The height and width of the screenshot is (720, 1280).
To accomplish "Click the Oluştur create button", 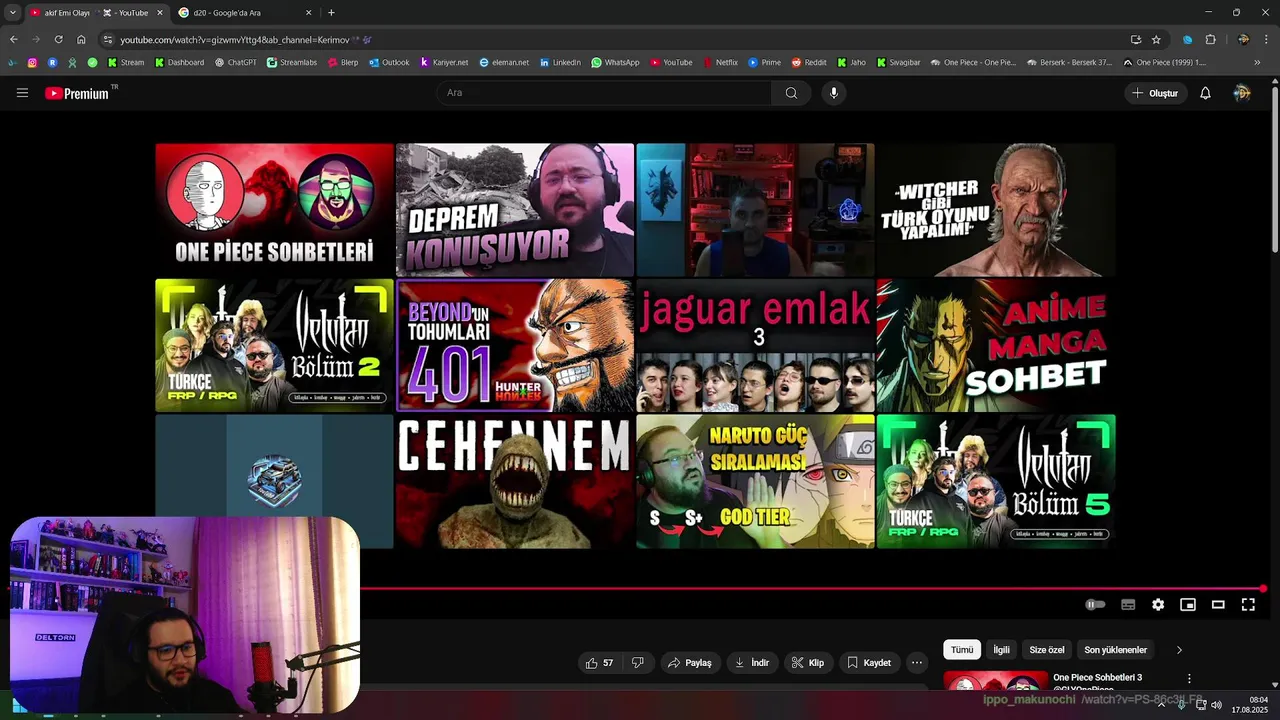I will (1155, 93).
